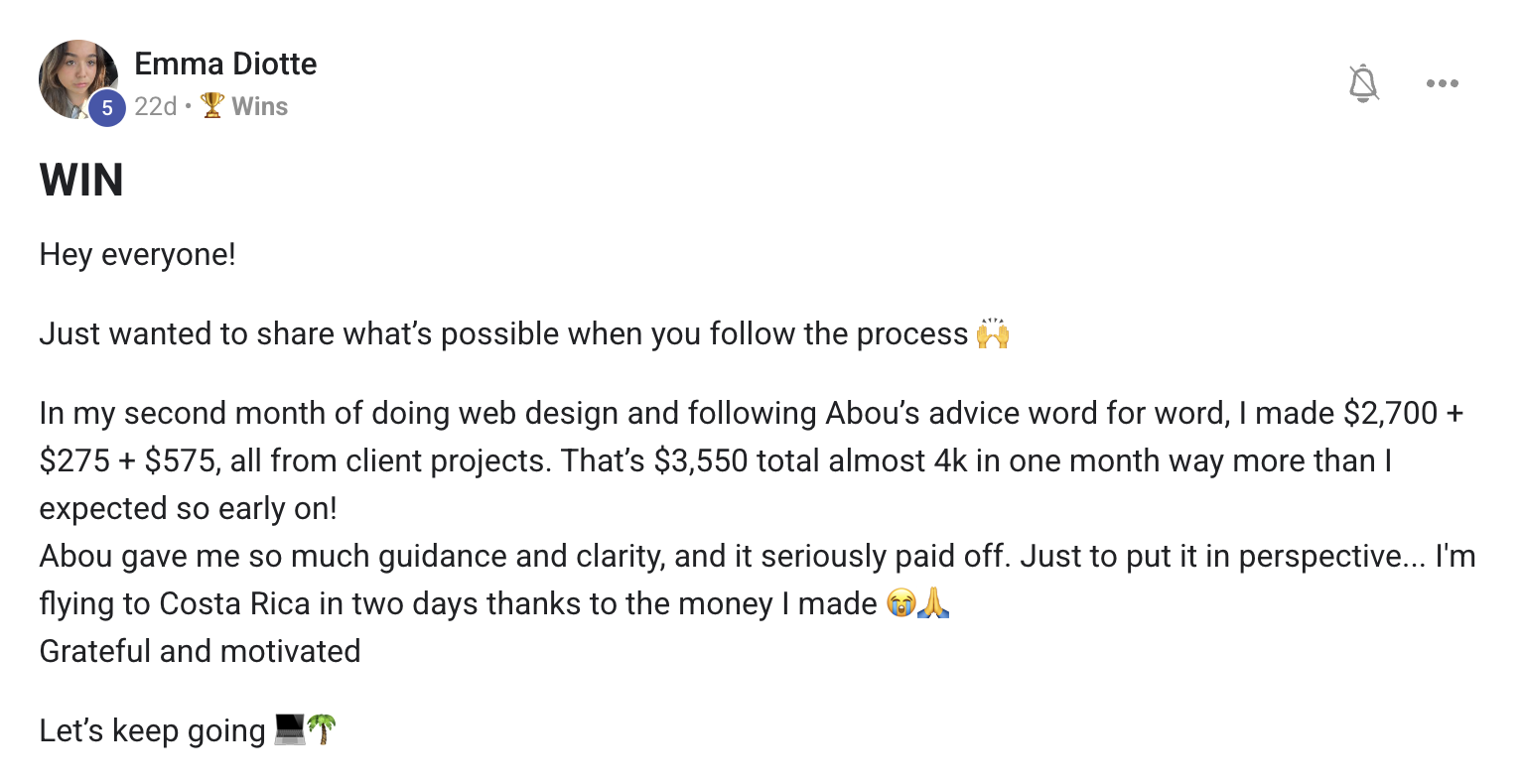Click the "Hey everyone!" greeting line
Viewport: 1523px width, 784px height.
(138, 255)
